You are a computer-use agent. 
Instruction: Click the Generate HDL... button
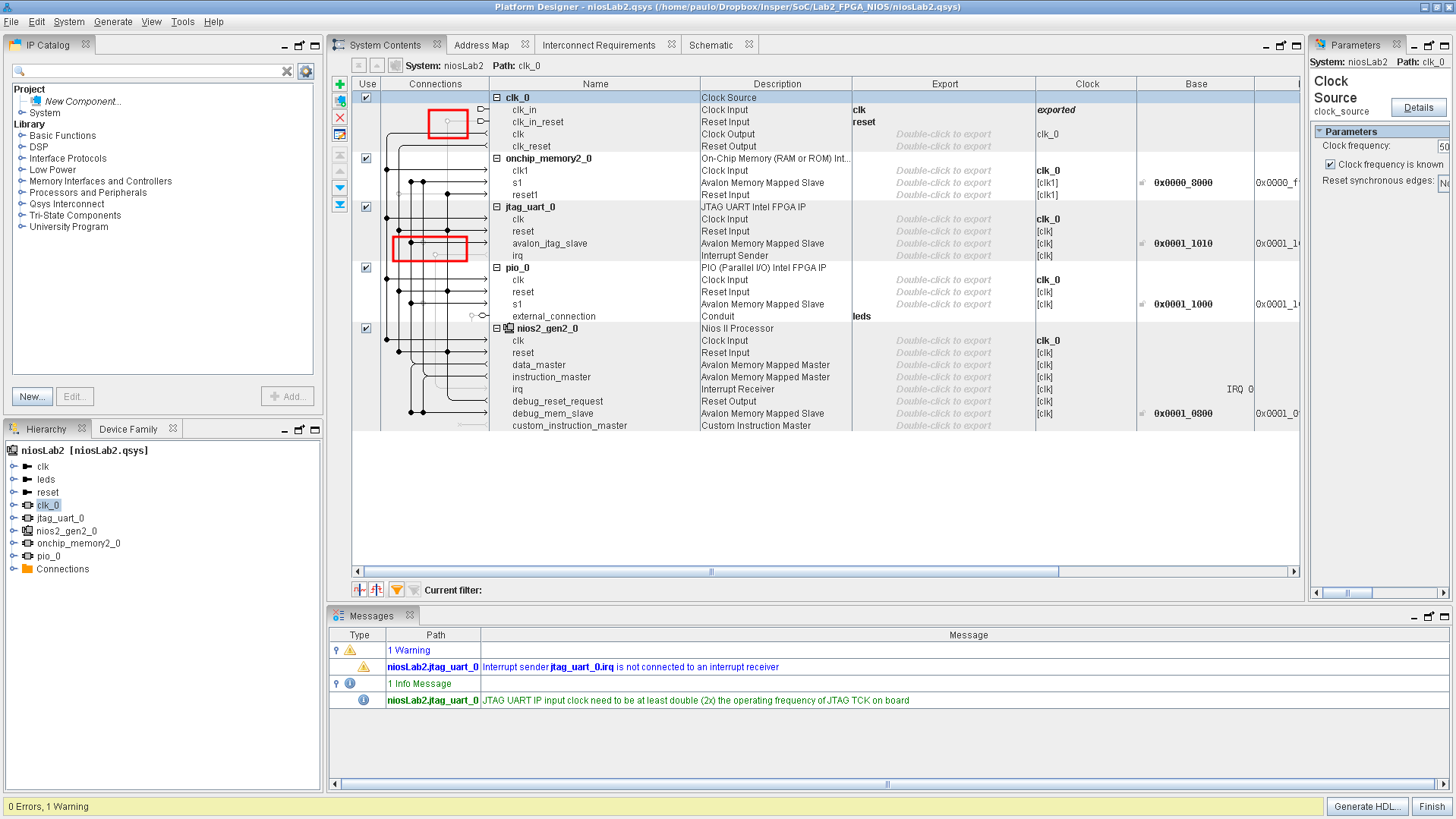pyautogui.click(x=1367, y=806)
